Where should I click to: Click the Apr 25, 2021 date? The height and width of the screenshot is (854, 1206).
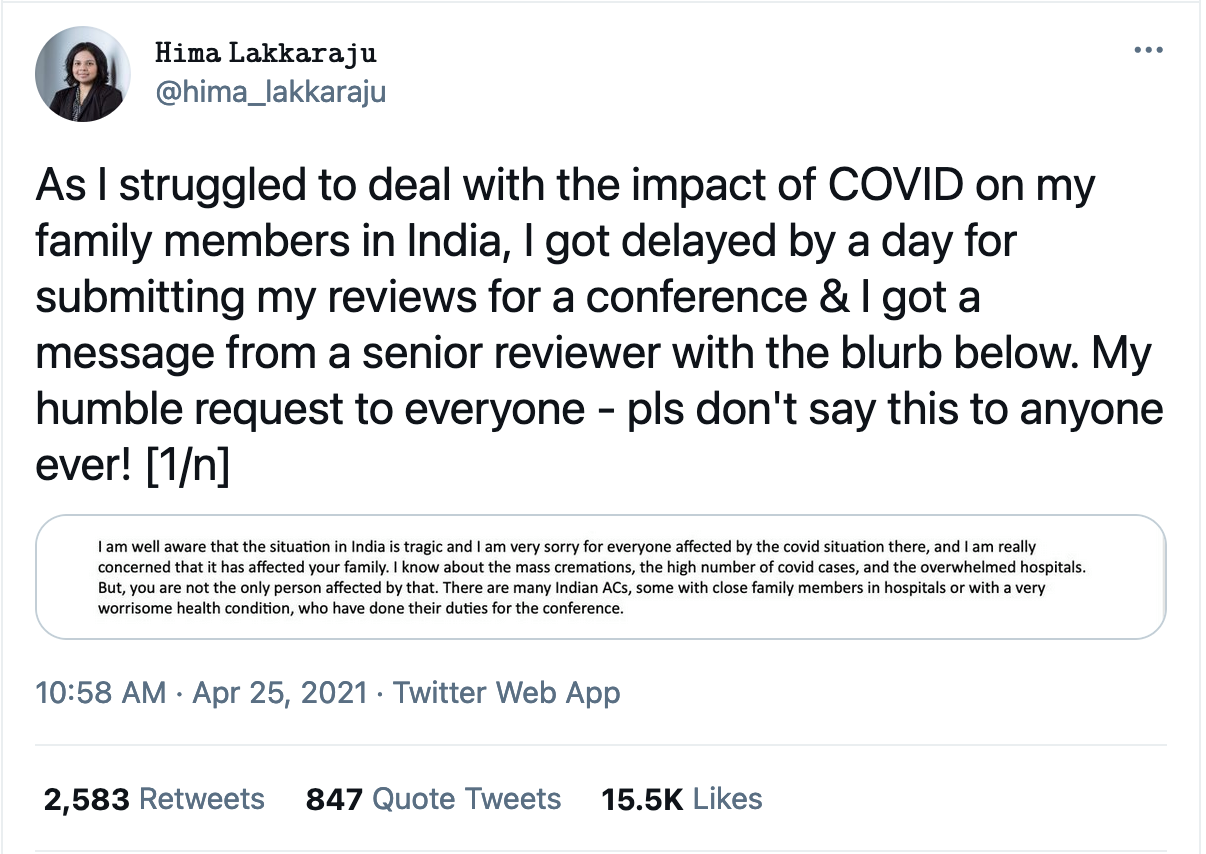(x=281, y=692)
